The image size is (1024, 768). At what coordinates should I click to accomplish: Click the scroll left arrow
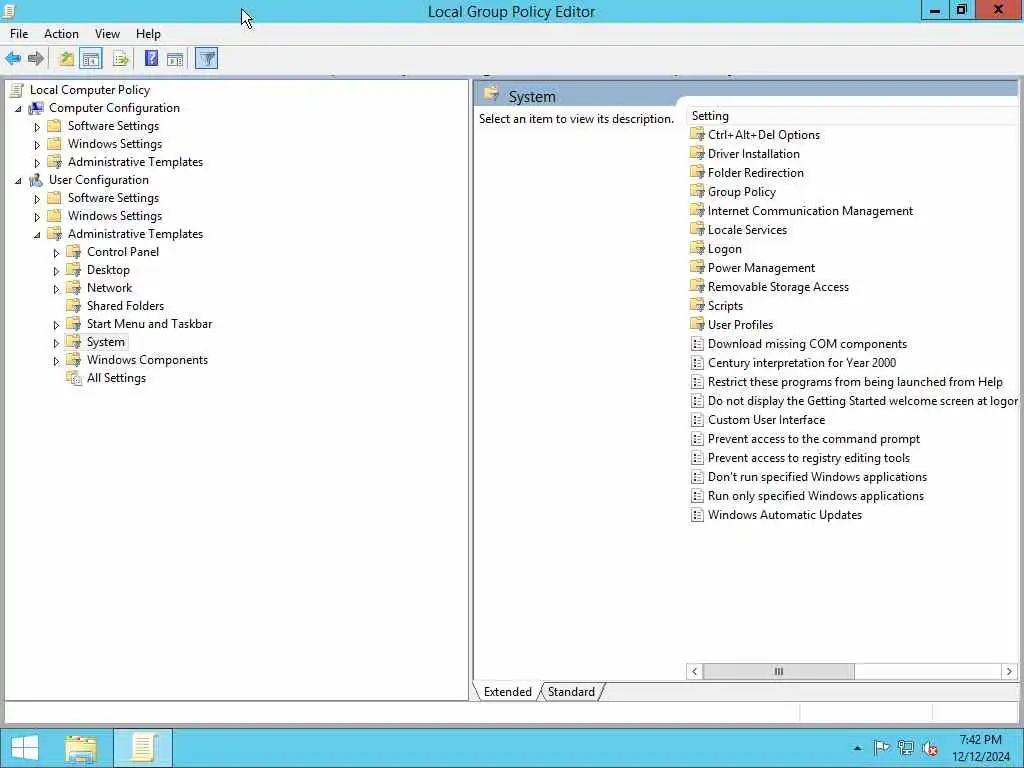pos(695,671)
